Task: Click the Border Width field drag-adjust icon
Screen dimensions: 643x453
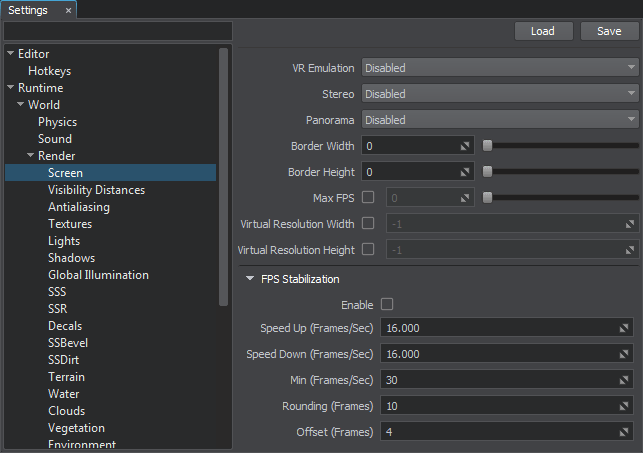Action: coord(465,146)
